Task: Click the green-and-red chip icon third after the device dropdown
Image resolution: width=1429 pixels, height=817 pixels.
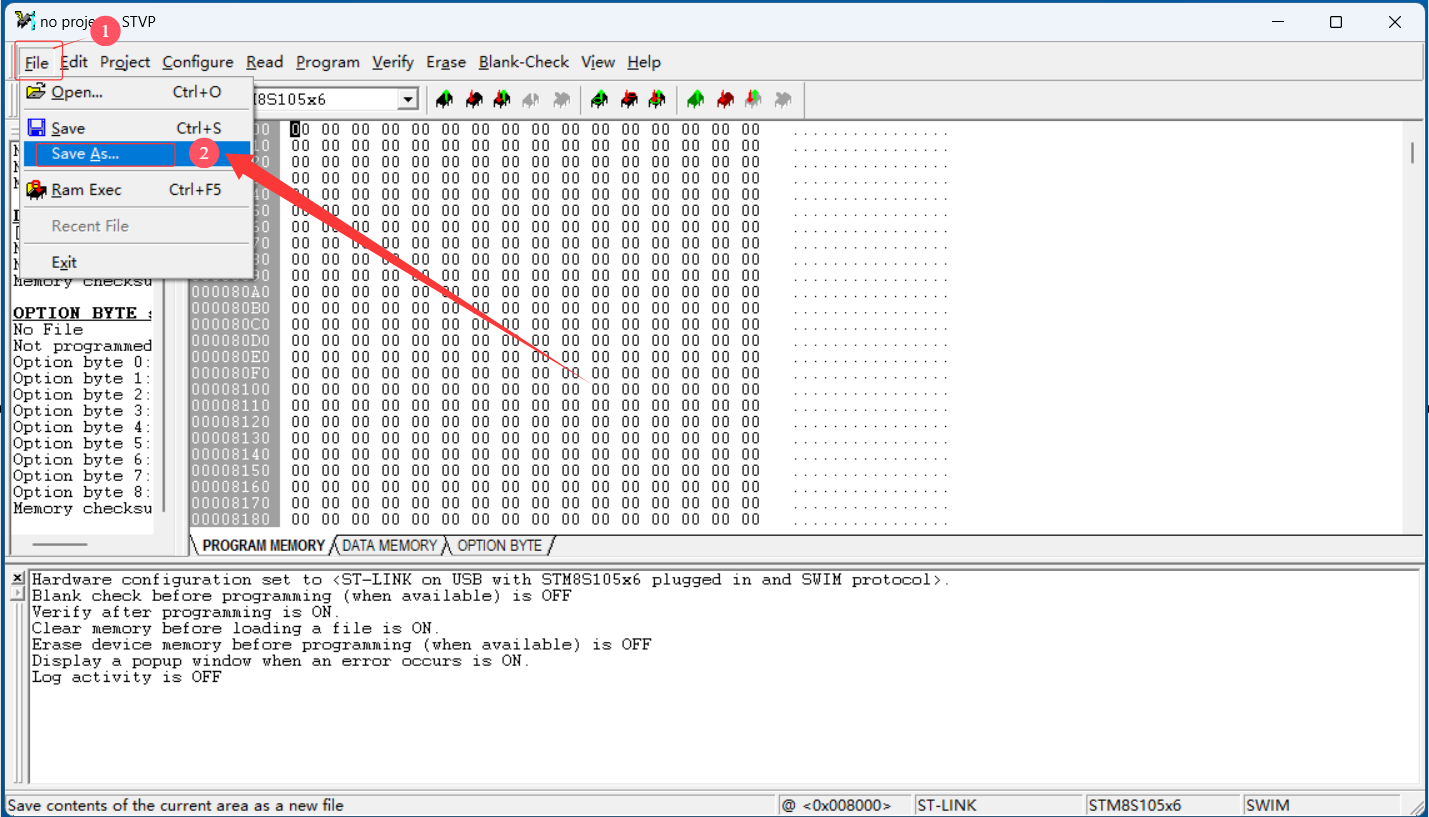Action: click(x=503, y=99)
